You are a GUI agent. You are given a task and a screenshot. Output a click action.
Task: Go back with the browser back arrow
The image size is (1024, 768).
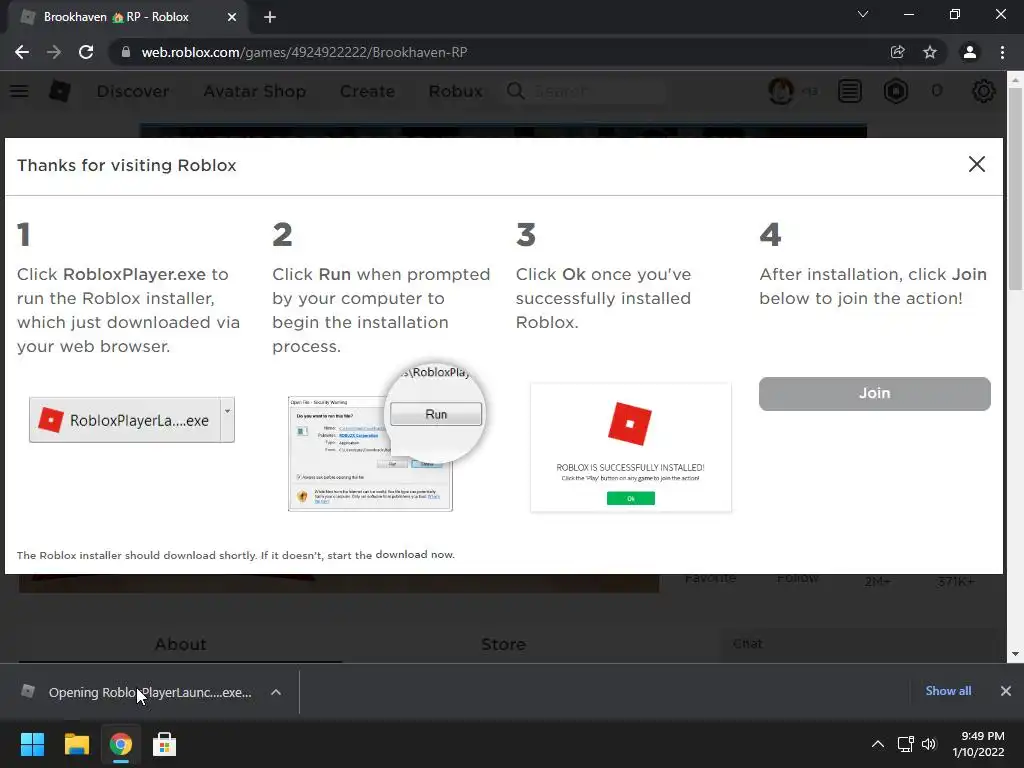[22, 52]
